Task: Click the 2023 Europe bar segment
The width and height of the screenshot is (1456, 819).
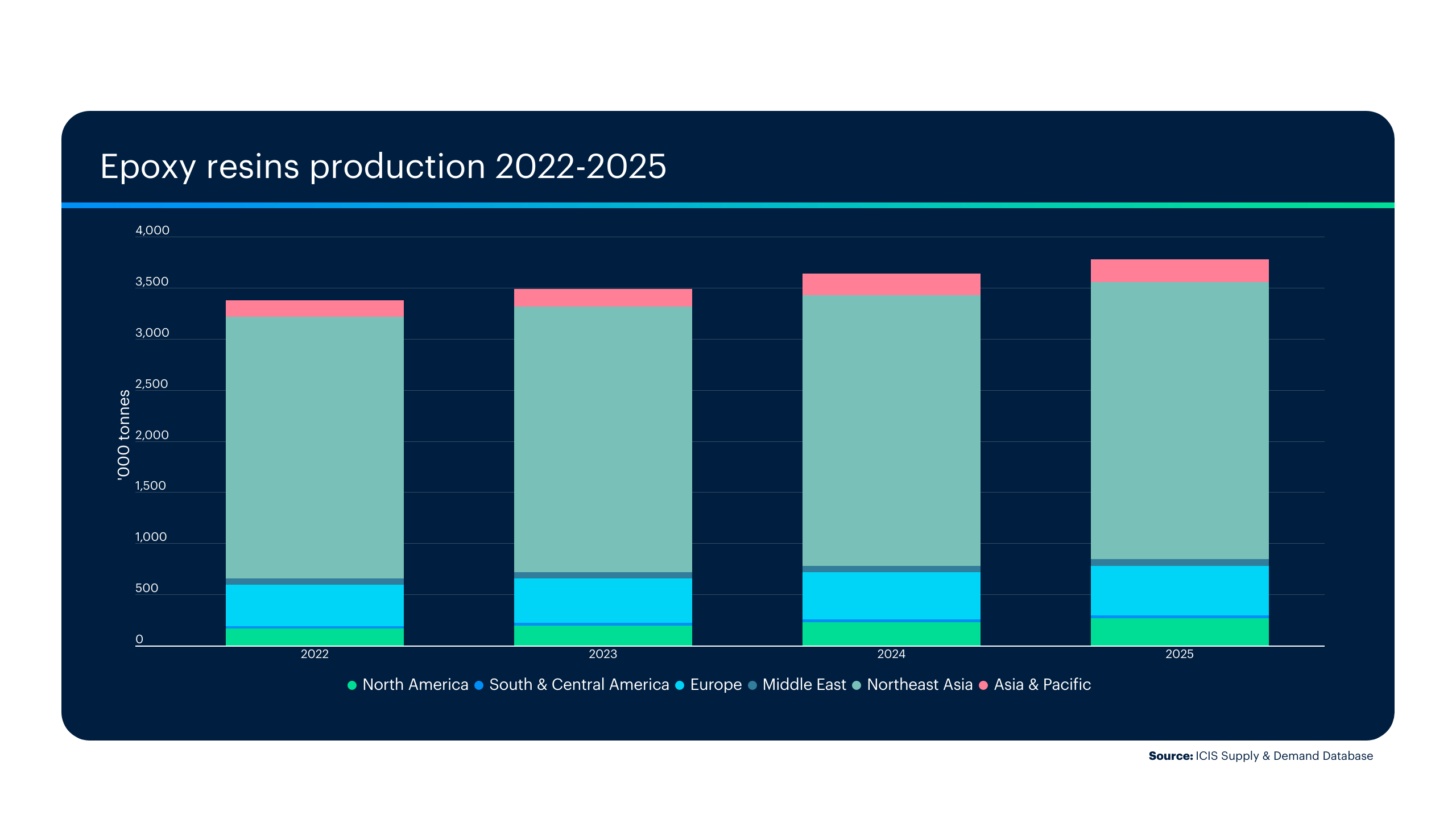Action: click(x=603, y=601)
